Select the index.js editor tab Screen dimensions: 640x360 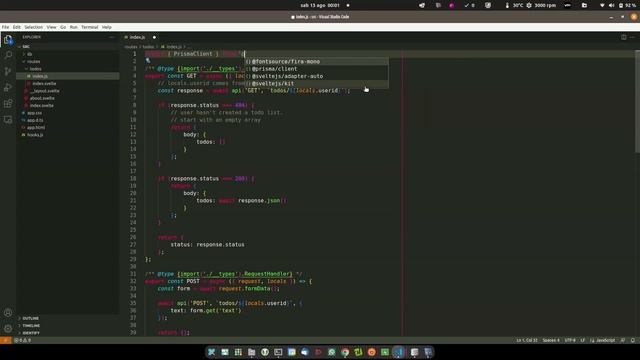[x=140, y=37]
